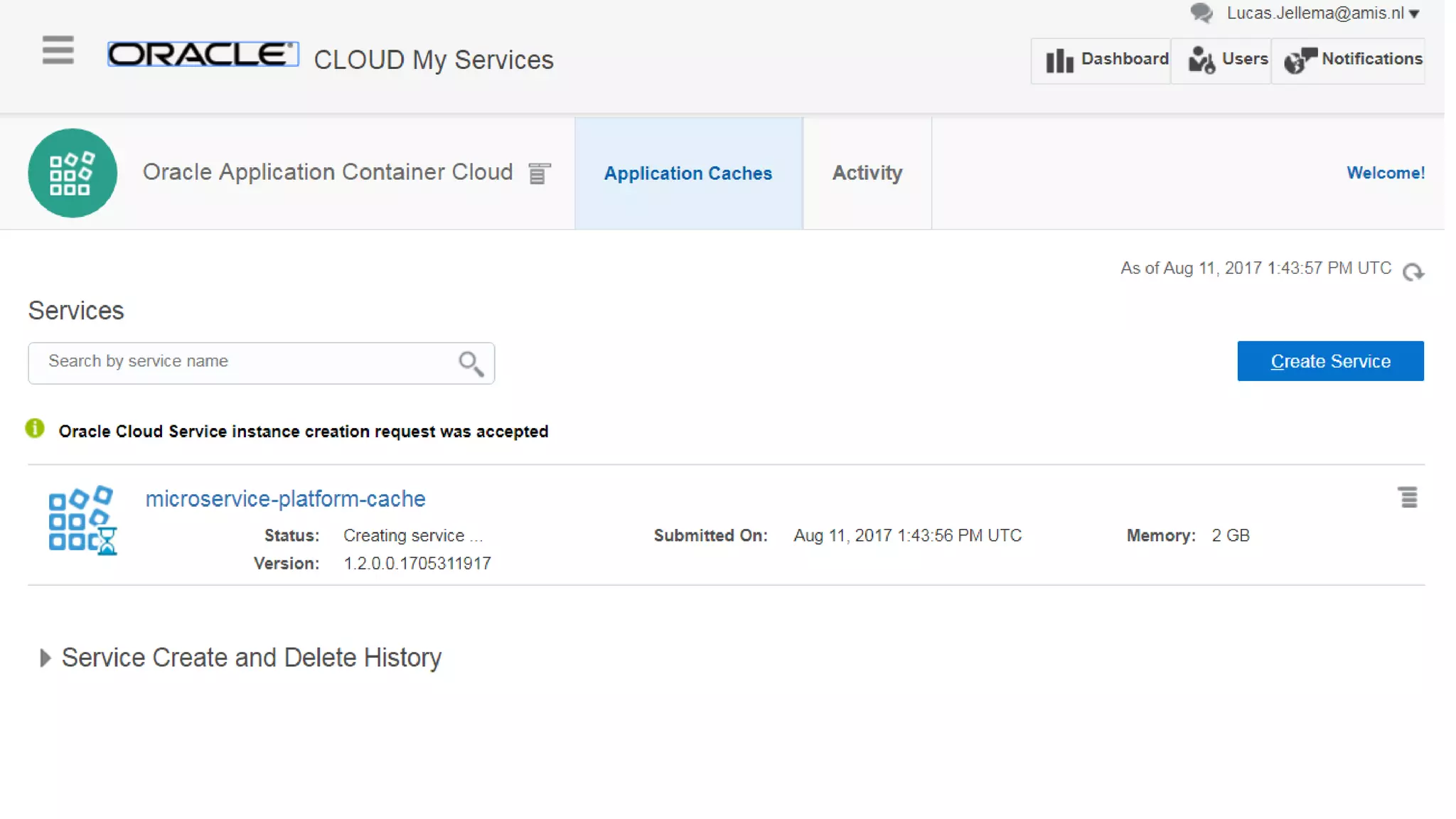Click the Create Service button

1329,361
